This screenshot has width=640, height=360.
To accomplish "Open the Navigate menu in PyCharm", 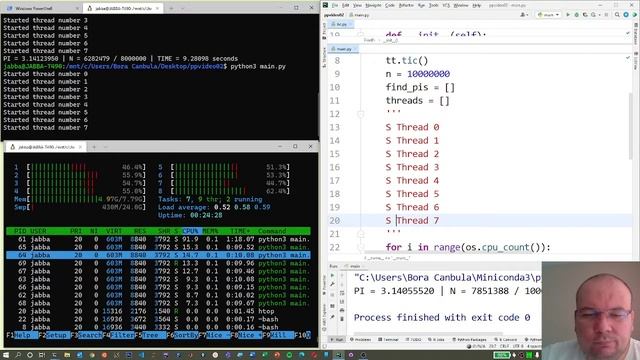I will point(373,5).
